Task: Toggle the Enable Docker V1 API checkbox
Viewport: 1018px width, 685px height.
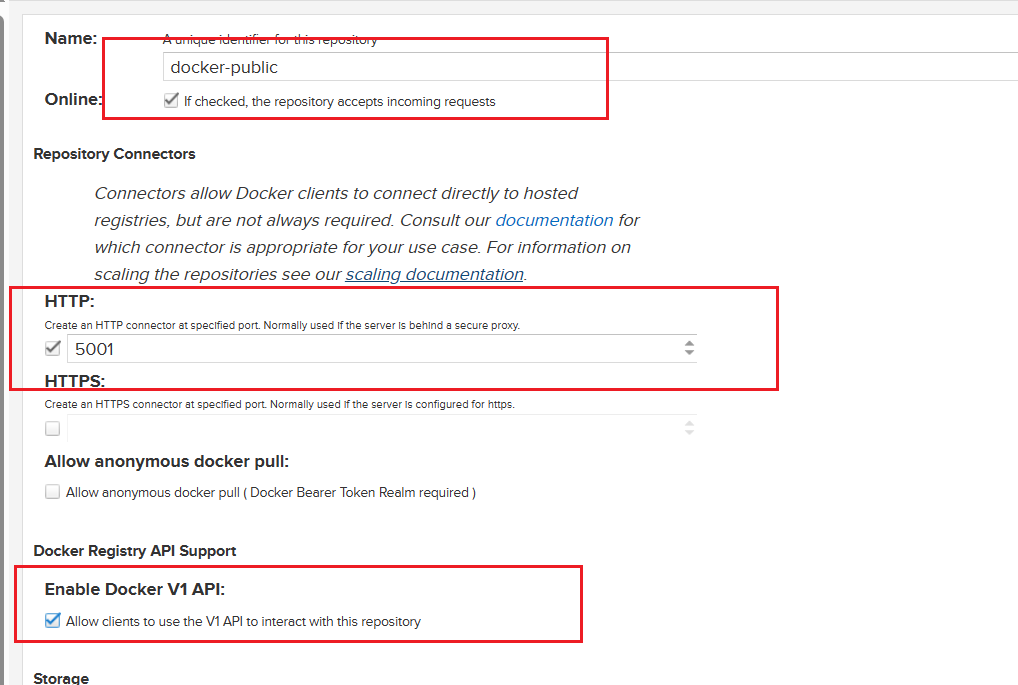Action: [x=53, y=621]
